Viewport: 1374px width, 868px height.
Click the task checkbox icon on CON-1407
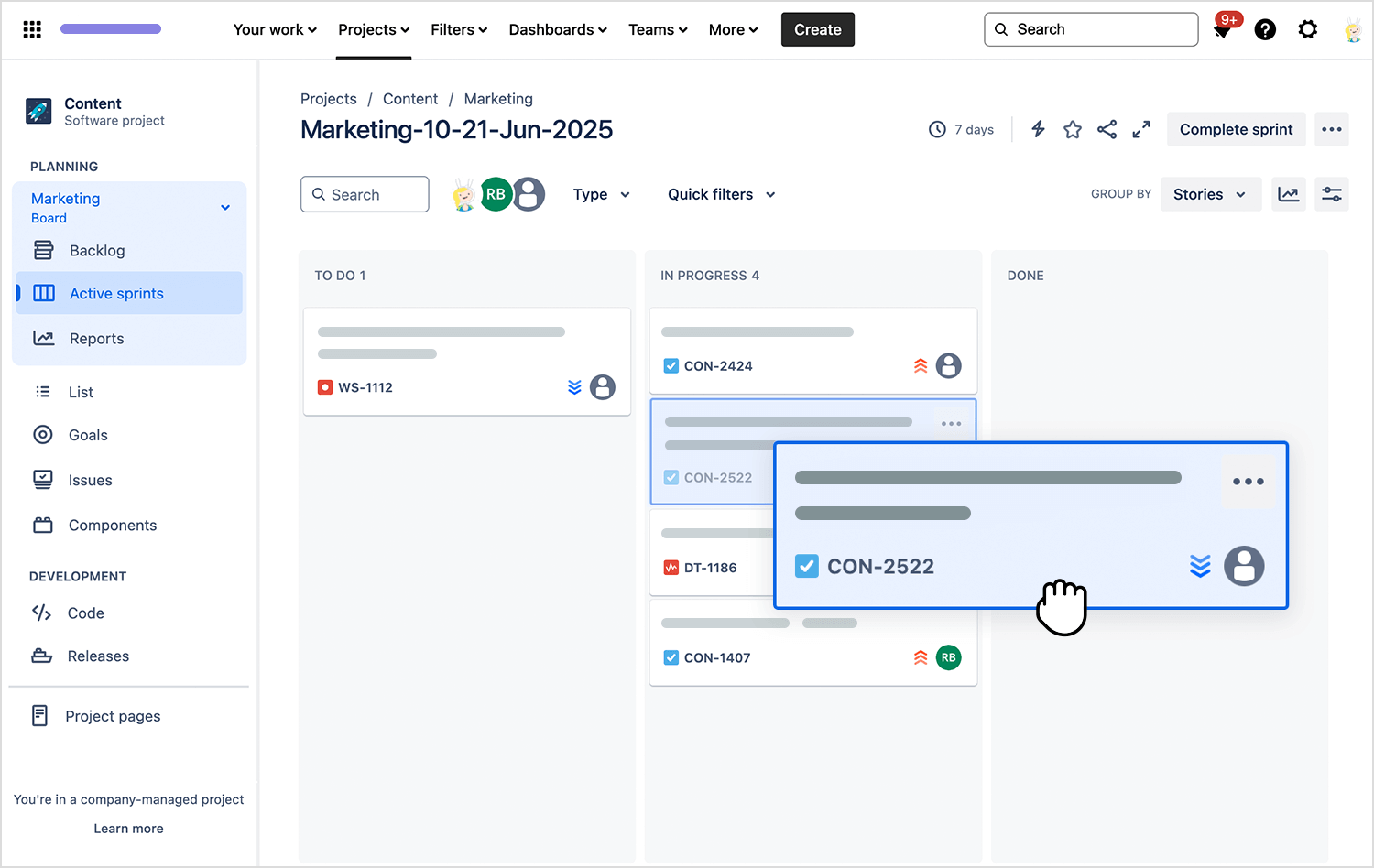point(671,657)
